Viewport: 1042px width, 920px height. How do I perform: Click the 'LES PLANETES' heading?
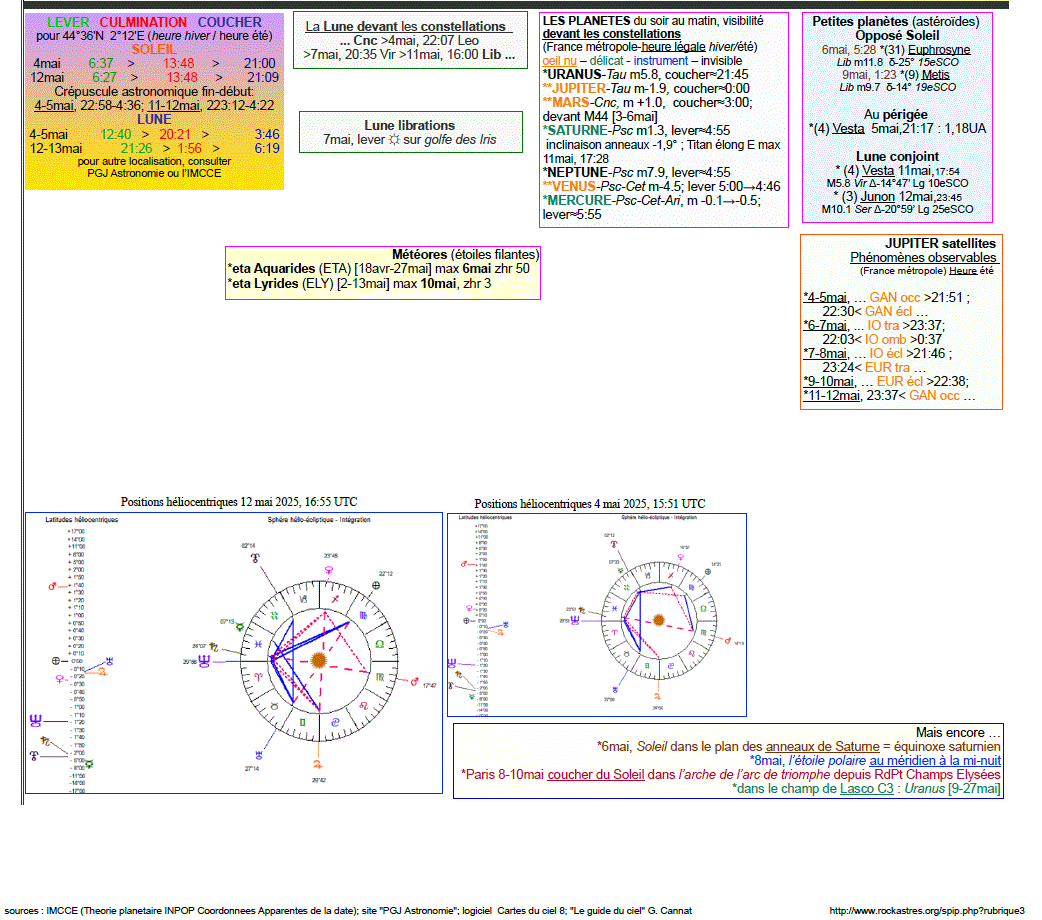[x=586, y=21]
